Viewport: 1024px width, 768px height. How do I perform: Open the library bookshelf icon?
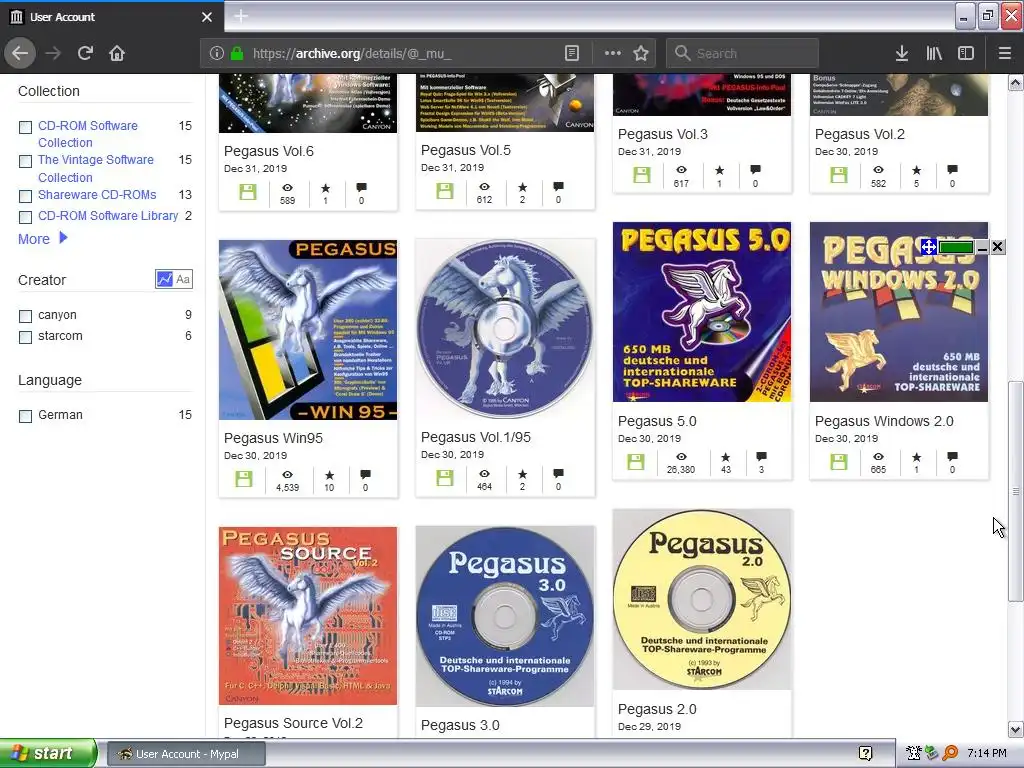pos(934,53)
